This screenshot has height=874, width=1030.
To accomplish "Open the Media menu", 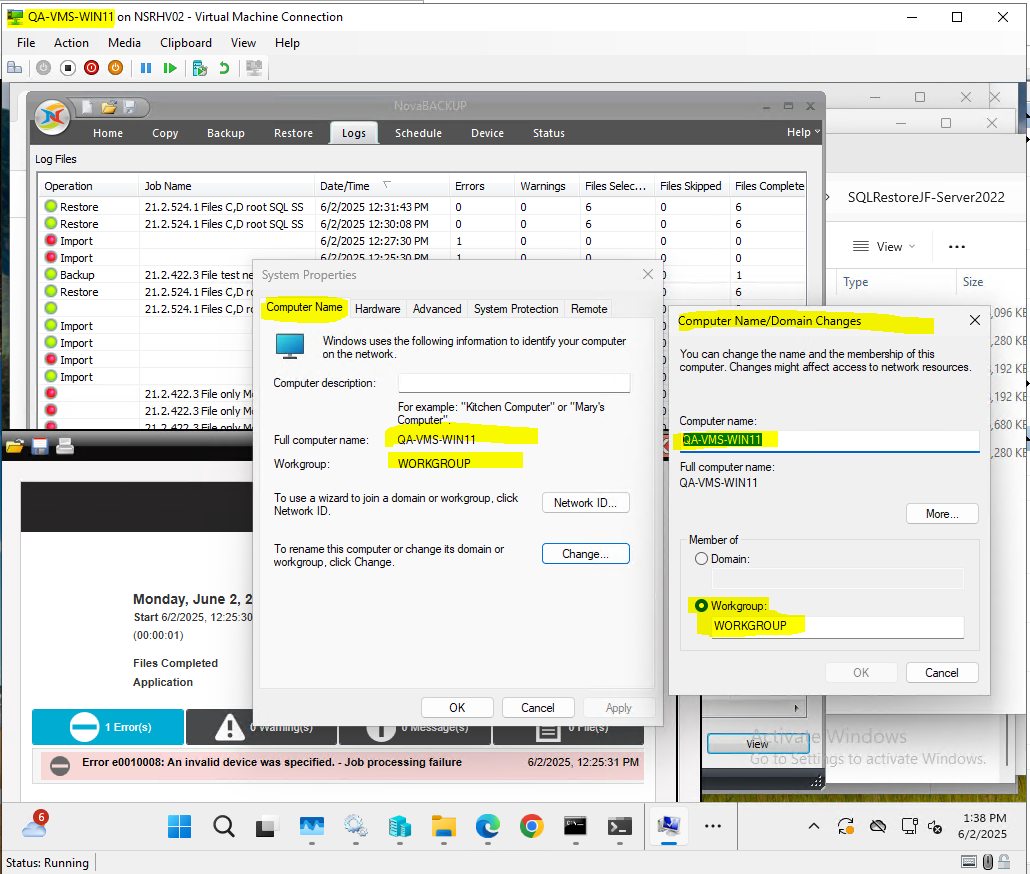I will coord(124,43).
